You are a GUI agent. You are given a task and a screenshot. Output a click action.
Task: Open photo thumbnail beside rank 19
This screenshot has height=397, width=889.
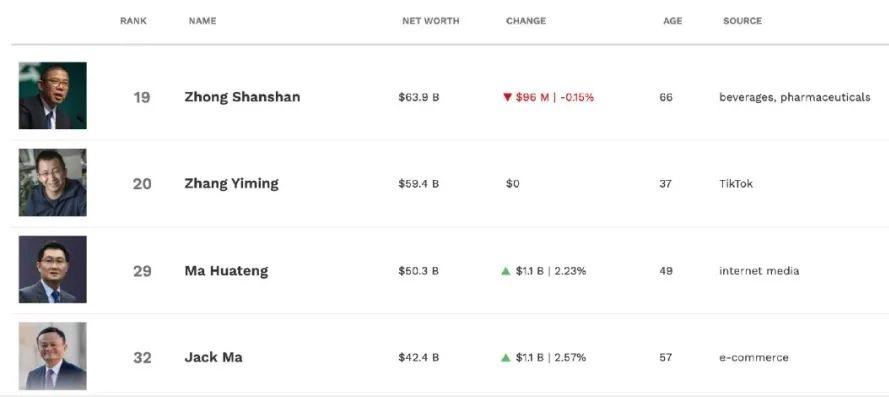tap(53, 95)
